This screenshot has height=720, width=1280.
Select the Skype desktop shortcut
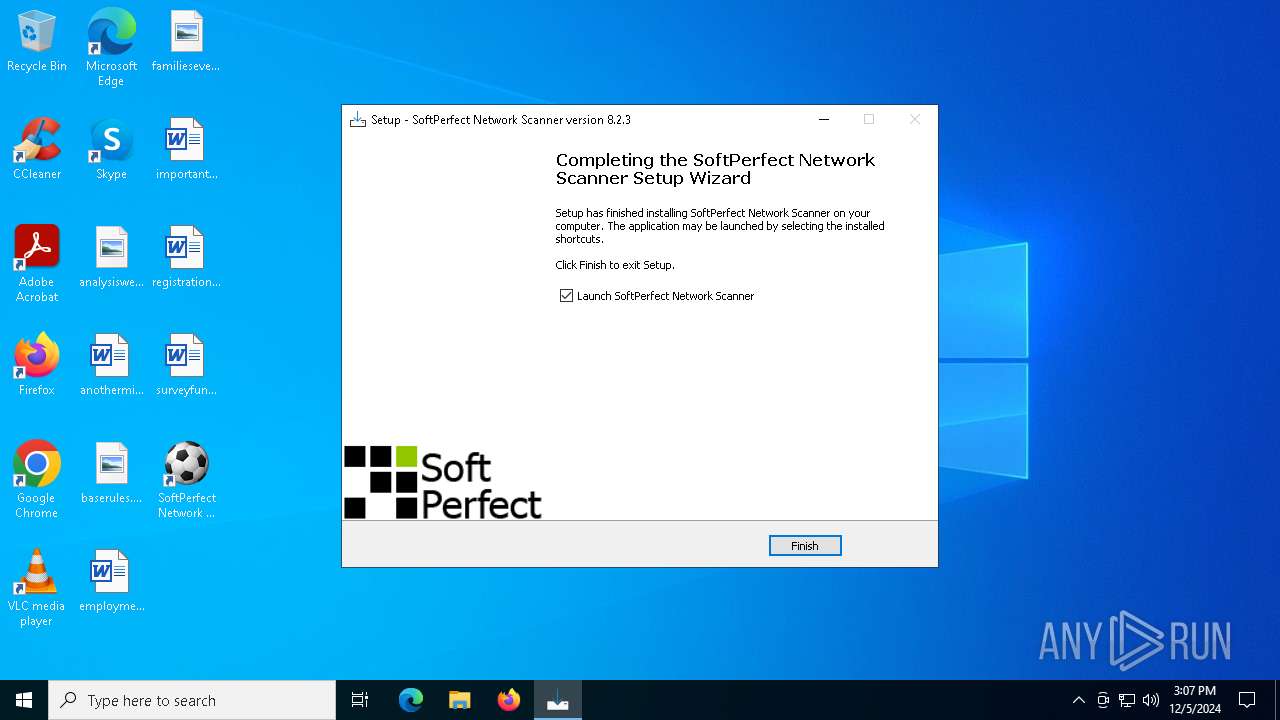111,150
